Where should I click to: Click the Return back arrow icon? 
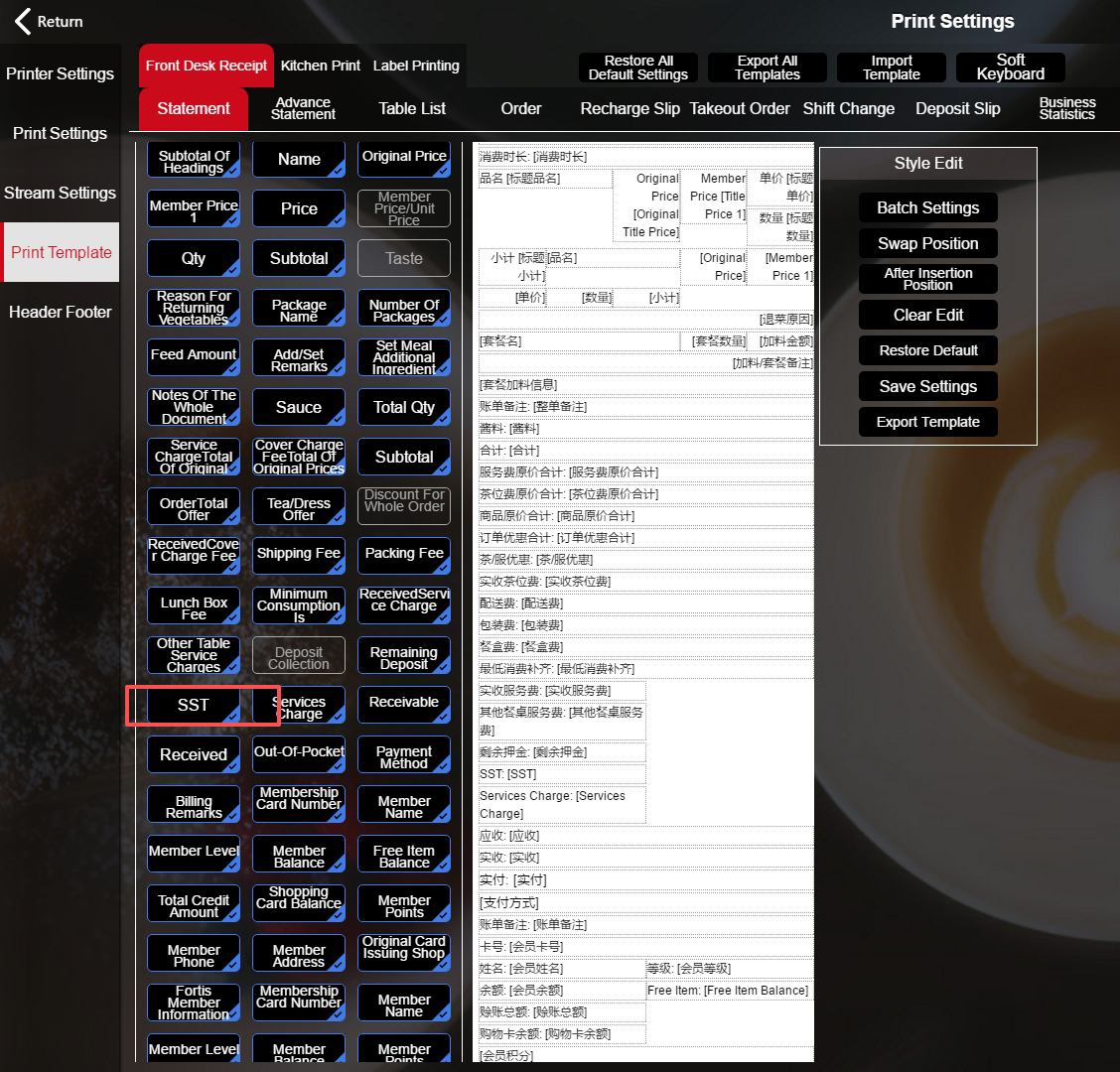coord(23,21)
